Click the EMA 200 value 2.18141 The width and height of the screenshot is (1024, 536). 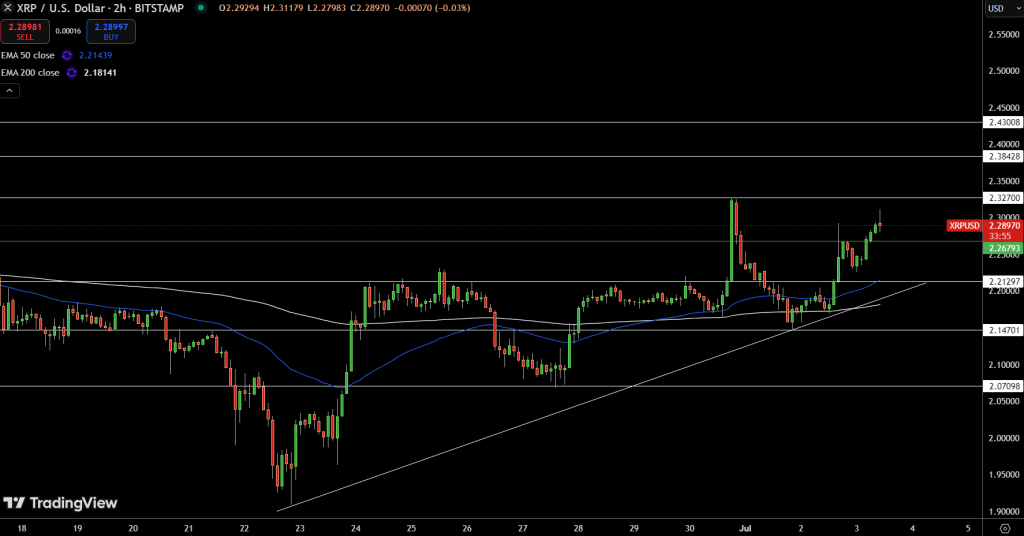(100, 72)
